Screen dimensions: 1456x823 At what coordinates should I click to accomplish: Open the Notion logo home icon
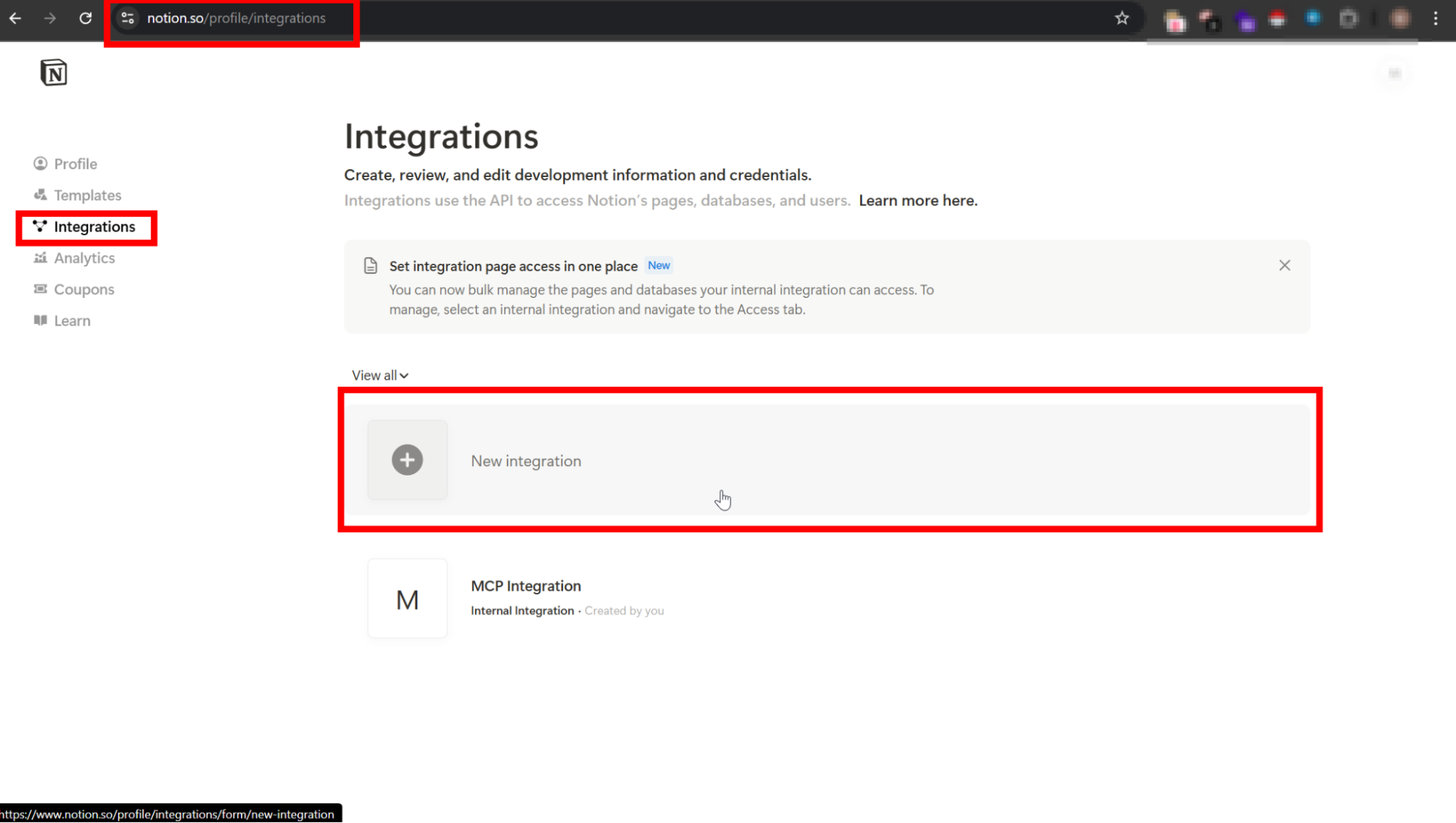point(53,73)
